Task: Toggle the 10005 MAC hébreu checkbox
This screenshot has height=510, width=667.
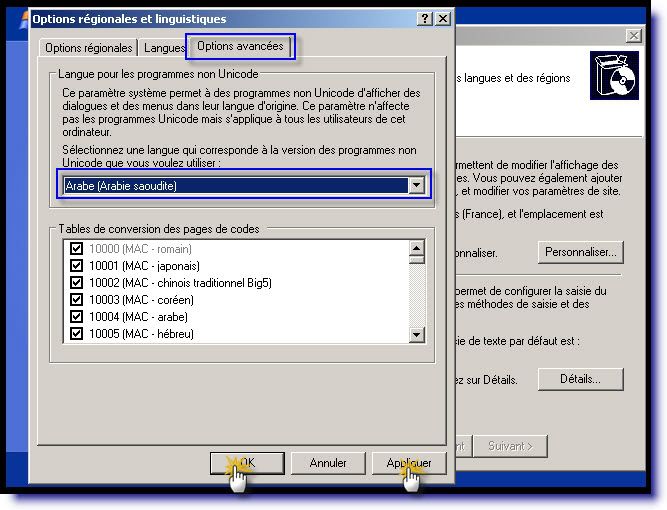Action: click(x=77, y=334)
